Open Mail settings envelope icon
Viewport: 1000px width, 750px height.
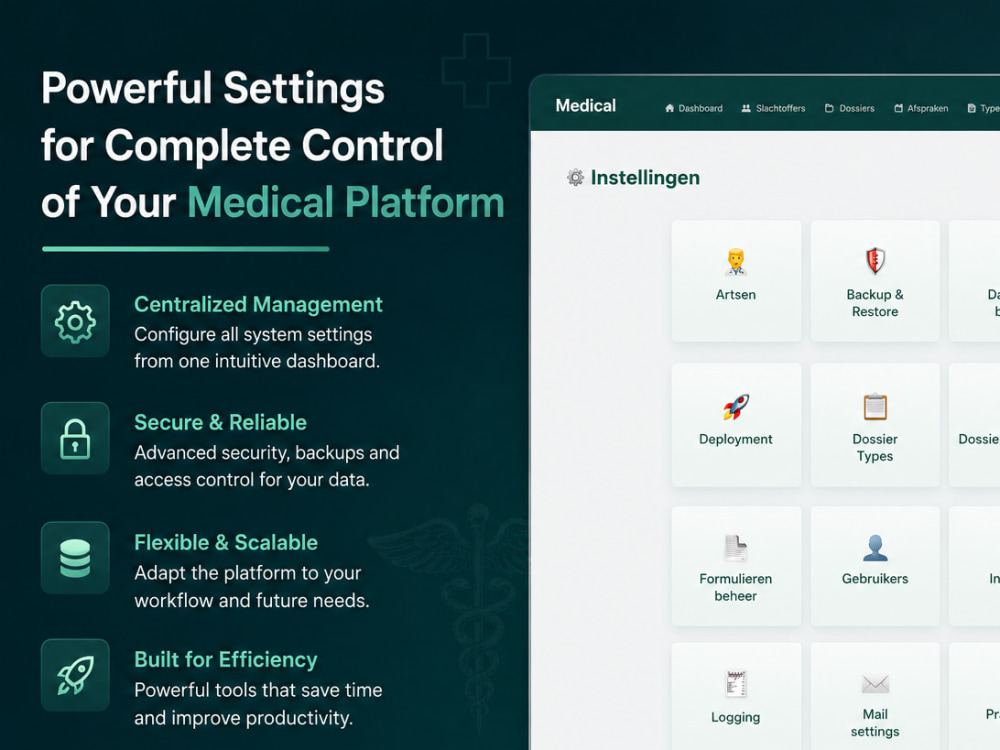(x=875, y=684)
